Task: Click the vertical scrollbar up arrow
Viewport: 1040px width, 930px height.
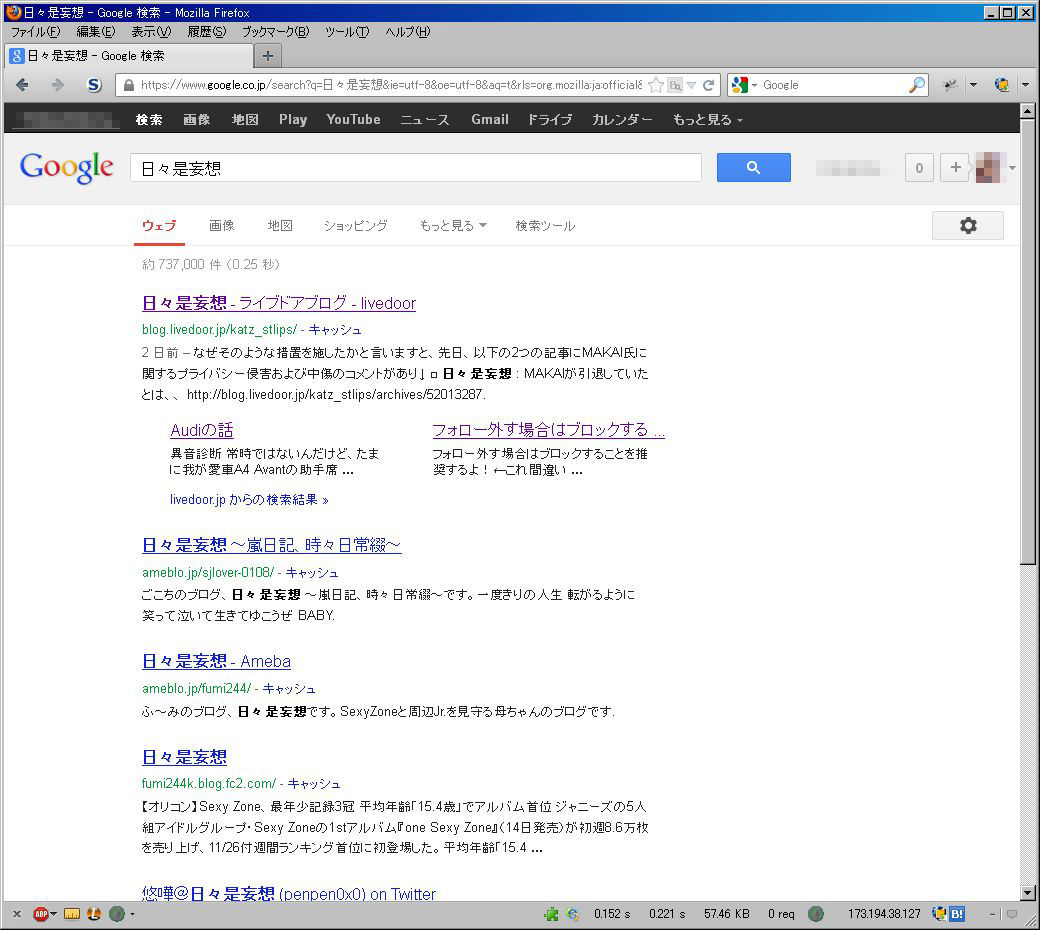Action: [x=1027, y=111]
